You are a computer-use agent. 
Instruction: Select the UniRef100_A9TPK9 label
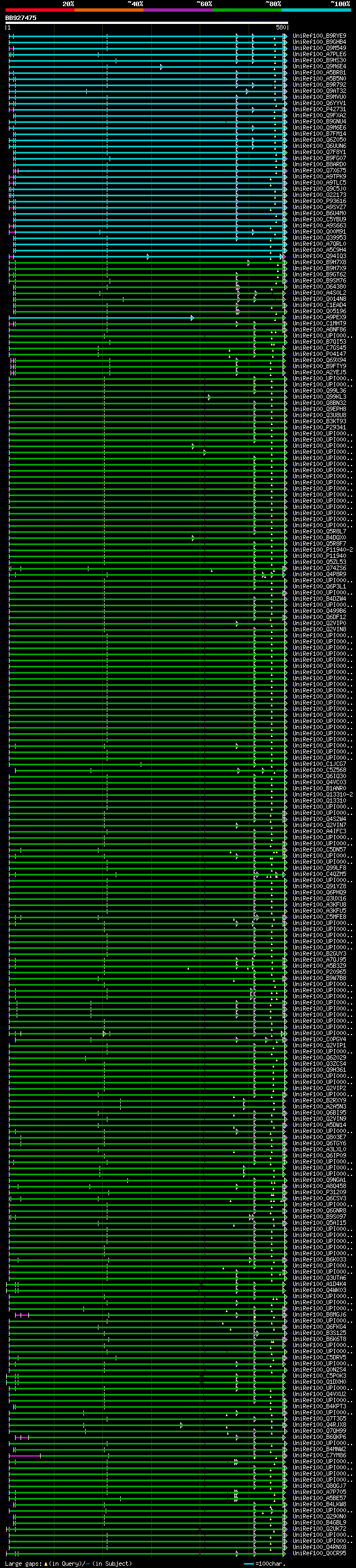coord(319,176)
